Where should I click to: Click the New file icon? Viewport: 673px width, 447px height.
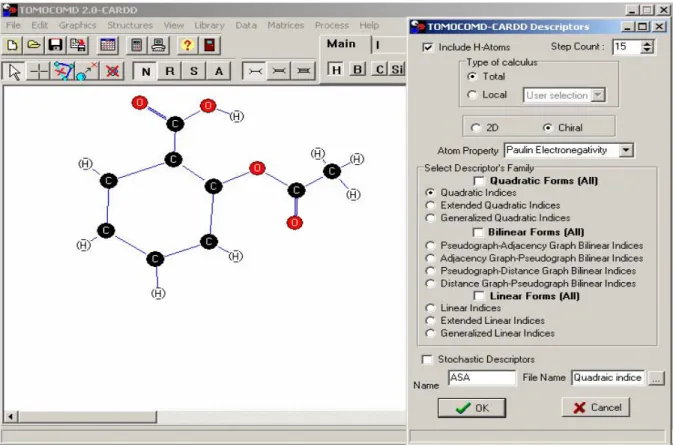(x=12, y=45)
